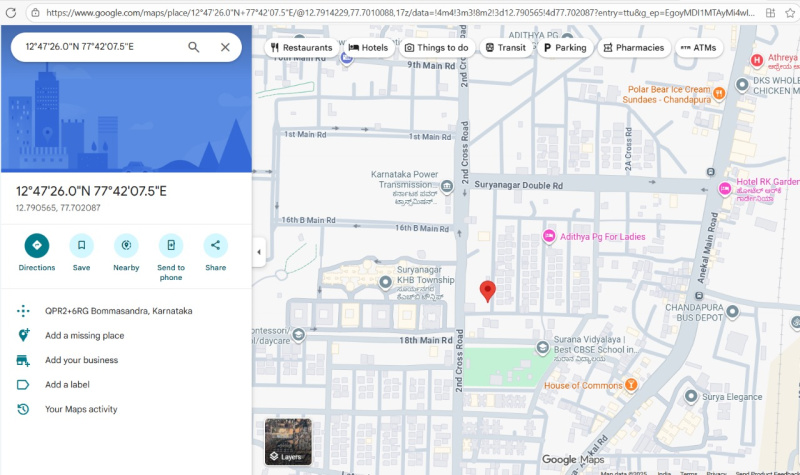Open Surana Vidyalaya school marker
Screen dimensions: 800x475
542,347
